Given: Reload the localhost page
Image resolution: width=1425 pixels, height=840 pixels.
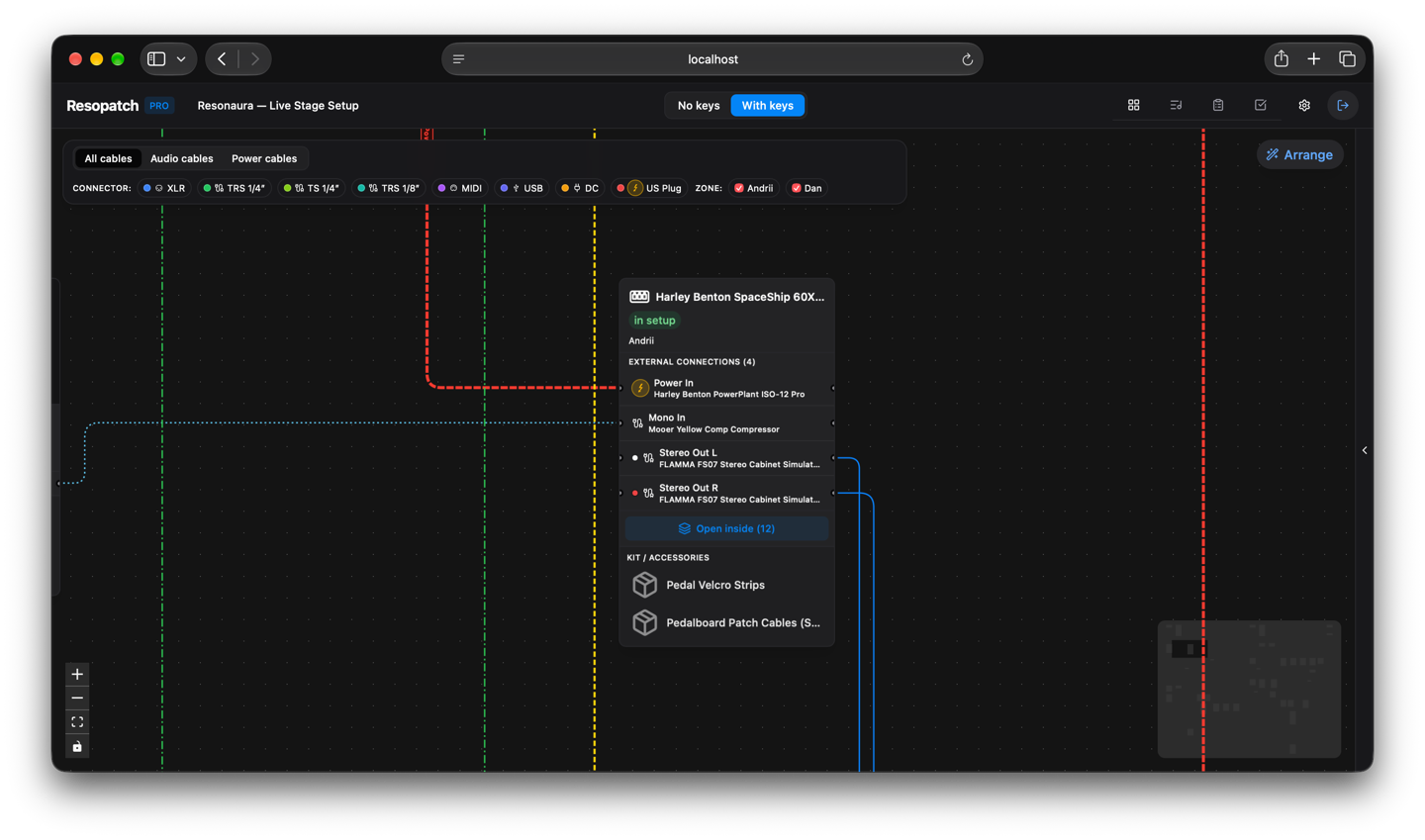Looking at the screenshot, I should coord(967,59).
